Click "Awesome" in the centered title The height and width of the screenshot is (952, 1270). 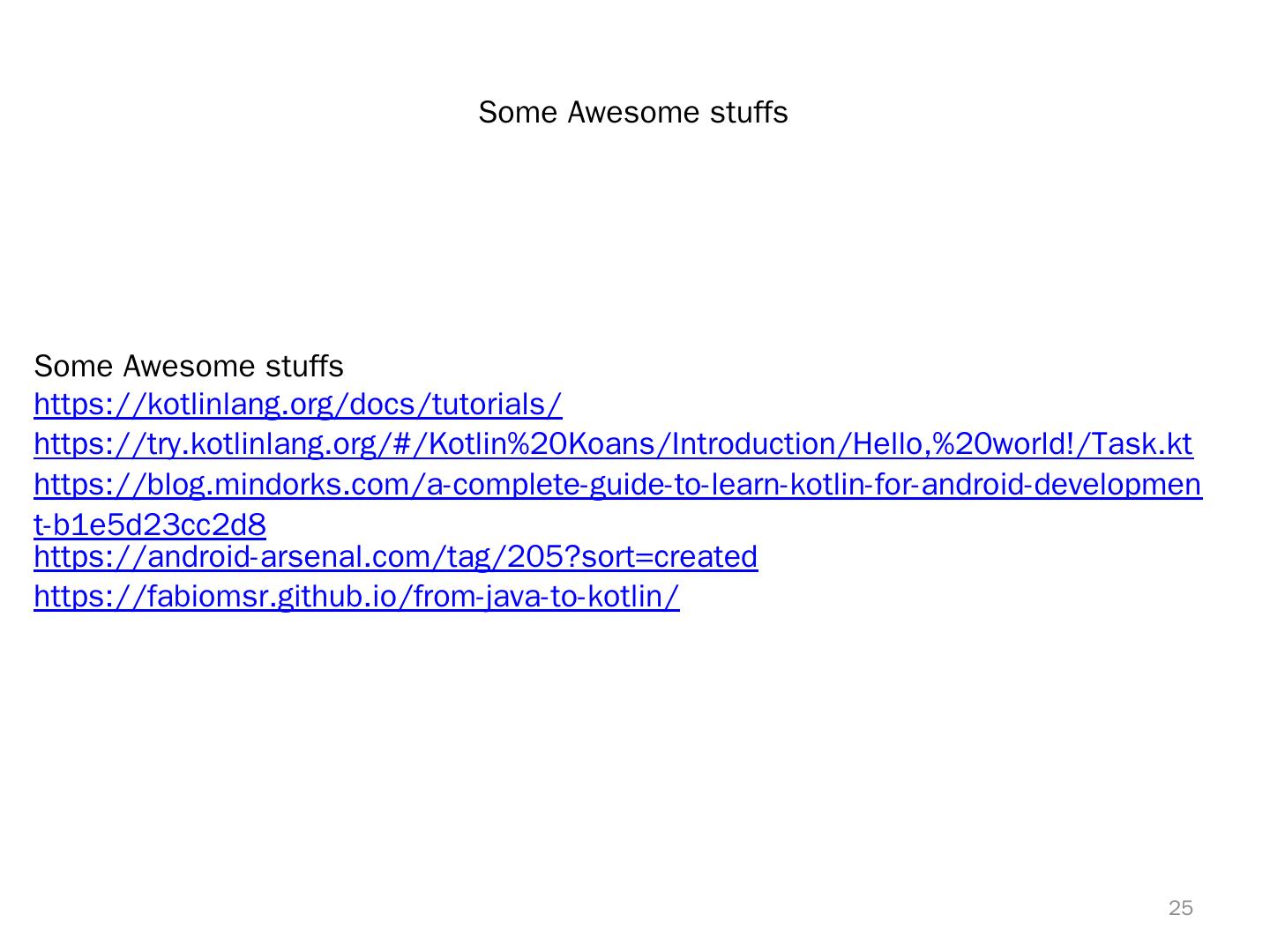[632, 113]
